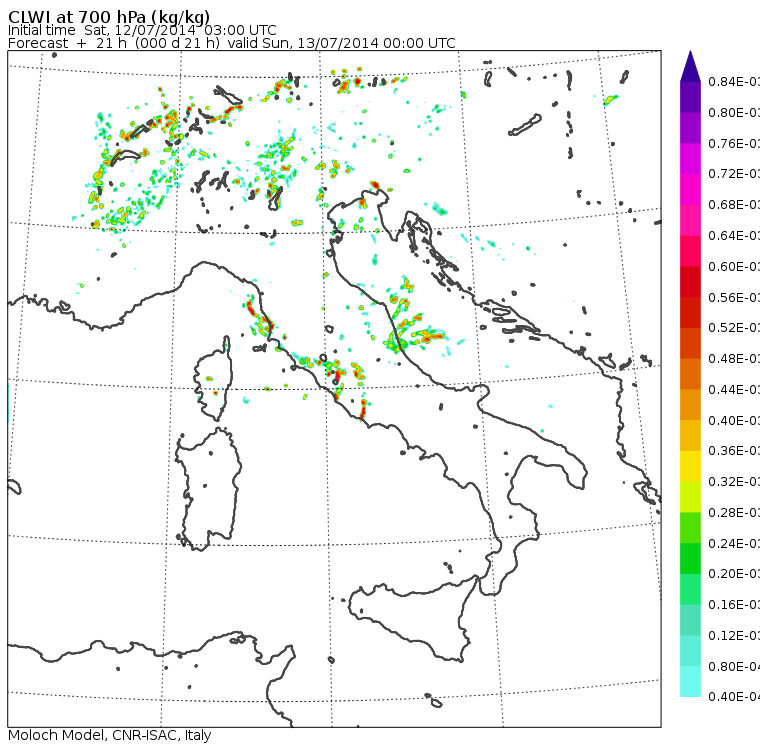The width and height of the screenshot is (760, 749).
Task: Click the lime band between 0.28E-03 and 0.32E-03
Action: pos(690,497)
